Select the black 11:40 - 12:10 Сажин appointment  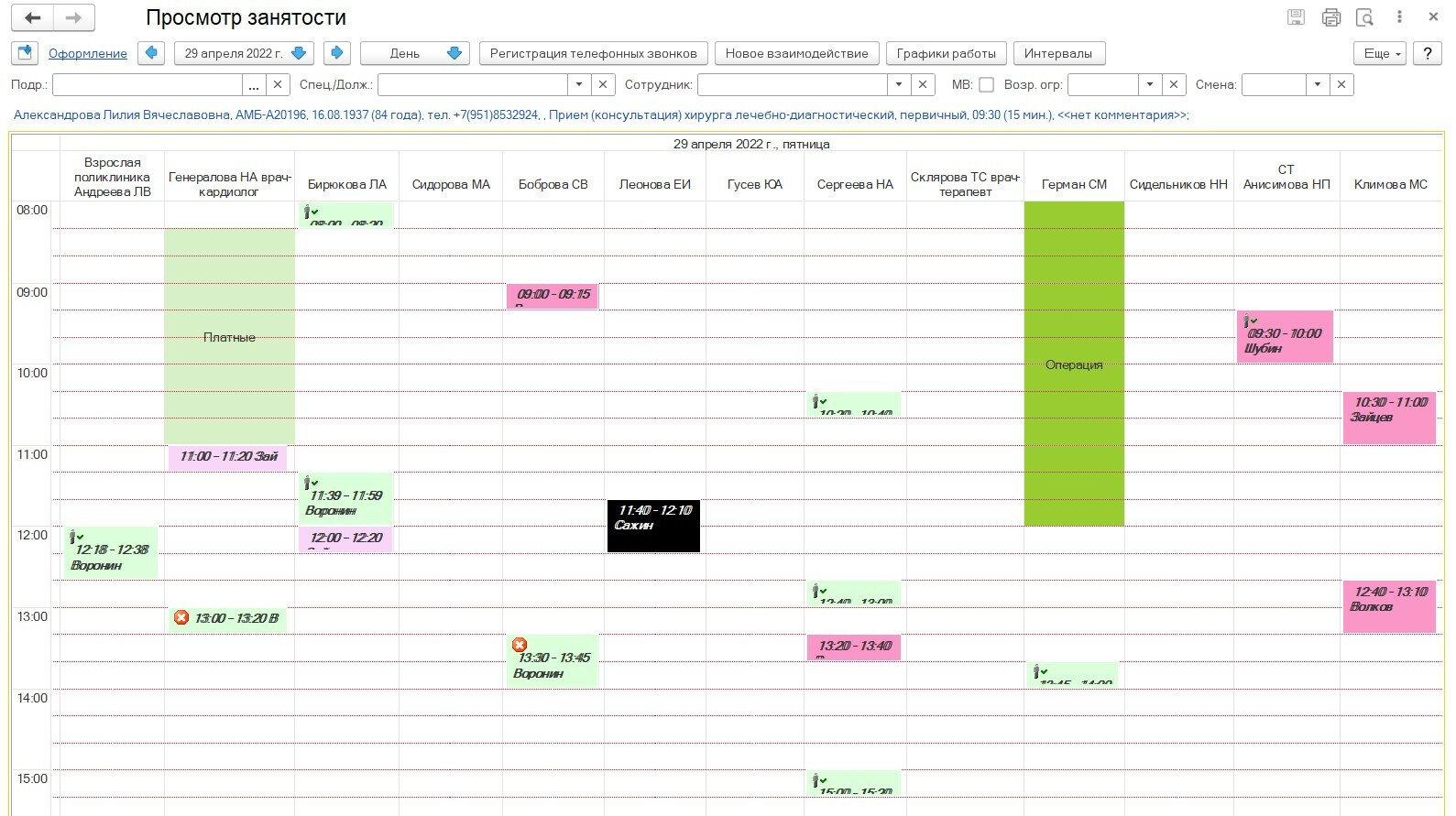tap(653, 526)
